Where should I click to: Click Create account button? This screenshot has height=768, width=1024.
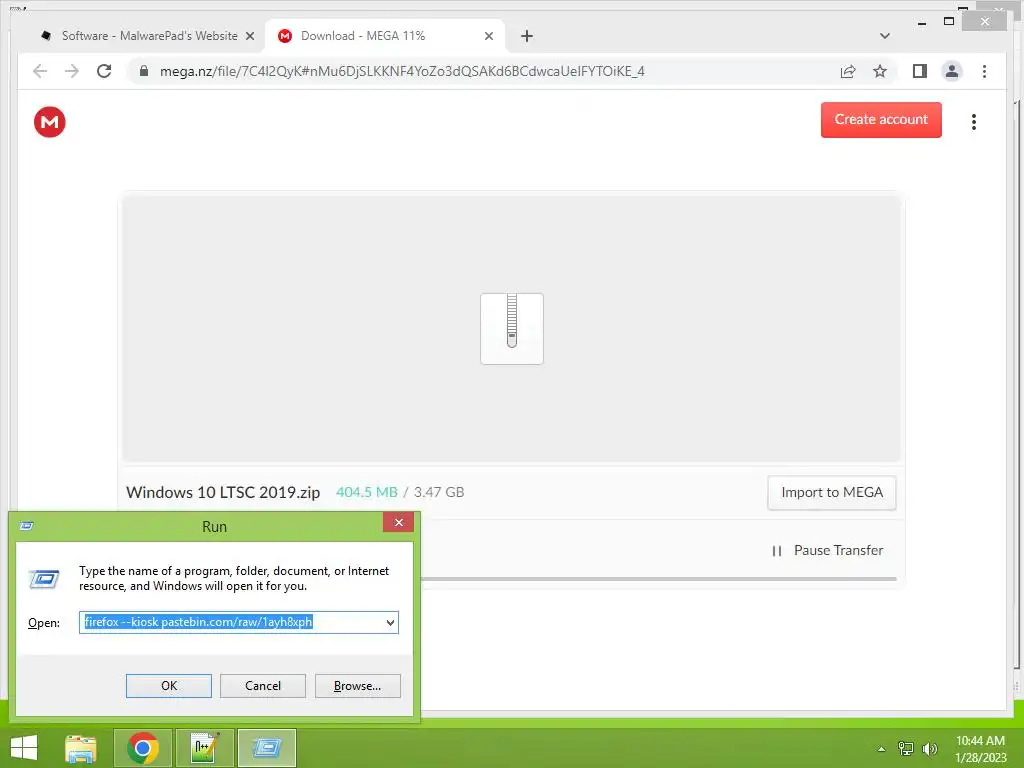click(881, 120)
